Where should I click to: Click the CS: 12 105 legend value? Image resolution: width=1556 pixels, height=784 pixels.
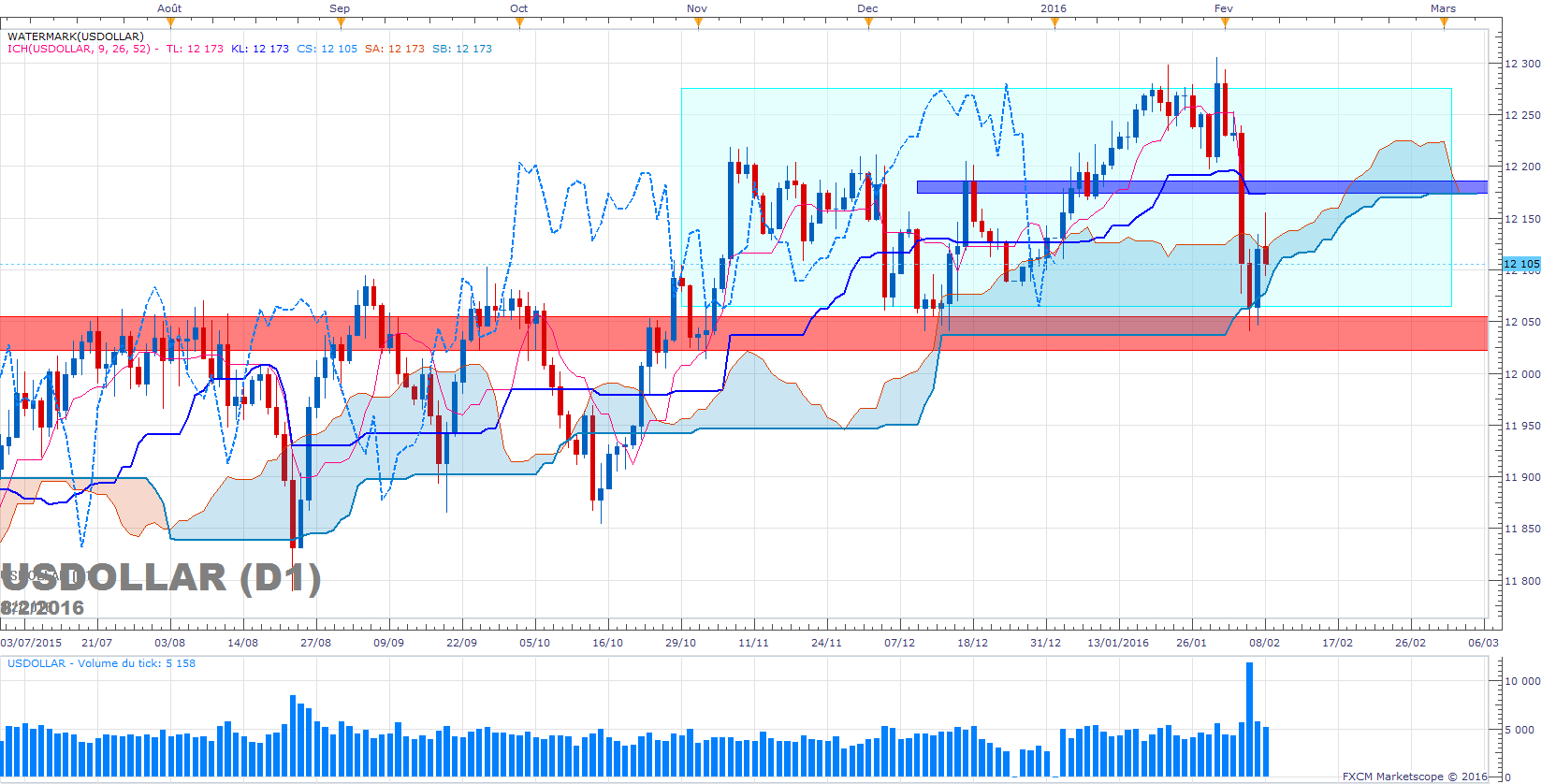coord(327,49)
